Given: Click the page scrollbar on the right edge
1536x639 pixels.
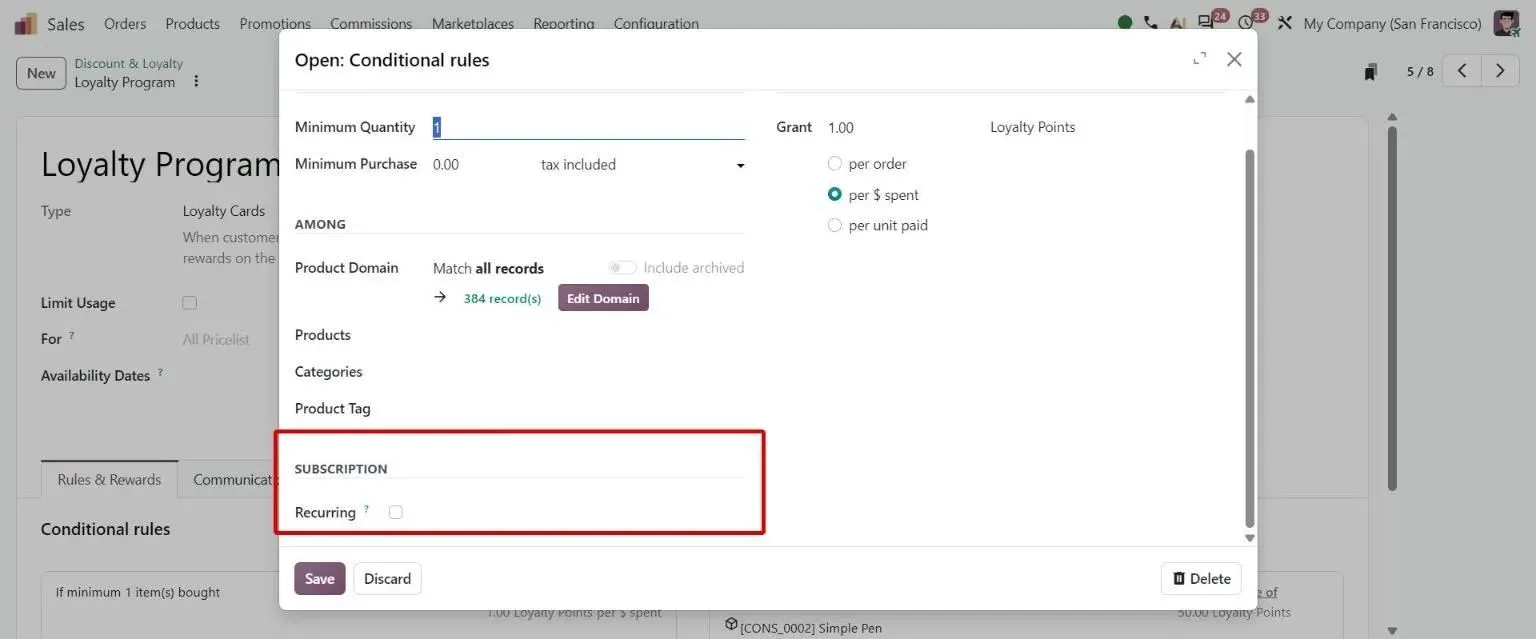Looking at the screenshot, I should [x=1392, y=306].
